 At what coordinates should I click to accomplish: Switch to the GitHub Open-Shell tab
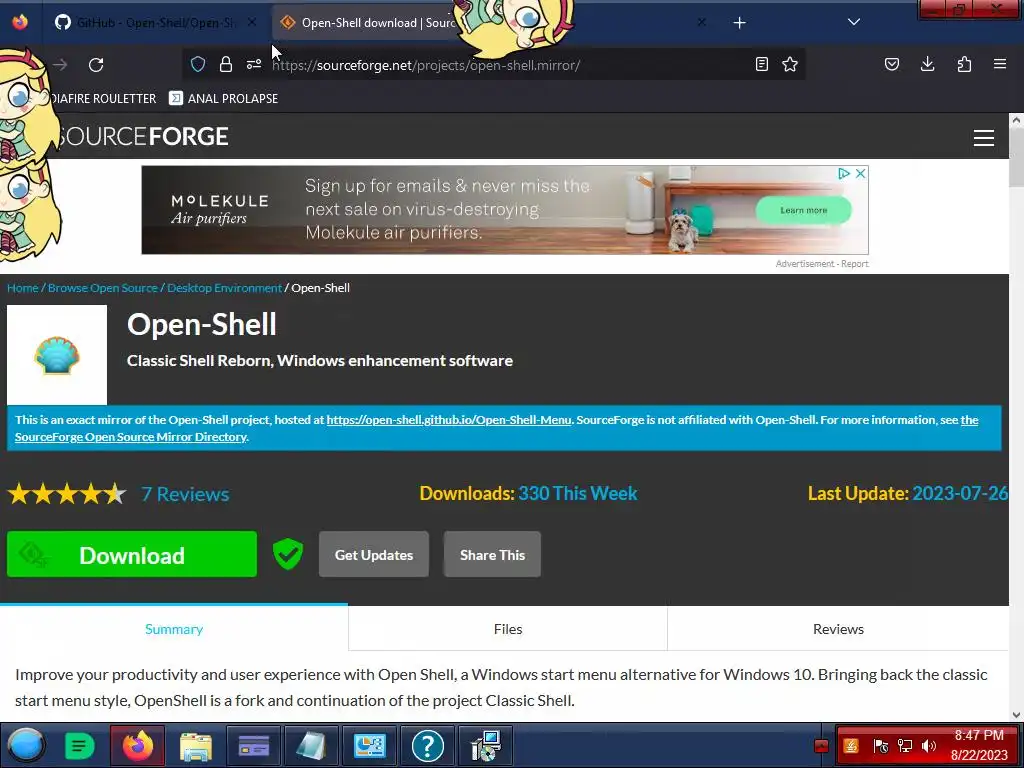pyautogui.click(x=157, y=23)
